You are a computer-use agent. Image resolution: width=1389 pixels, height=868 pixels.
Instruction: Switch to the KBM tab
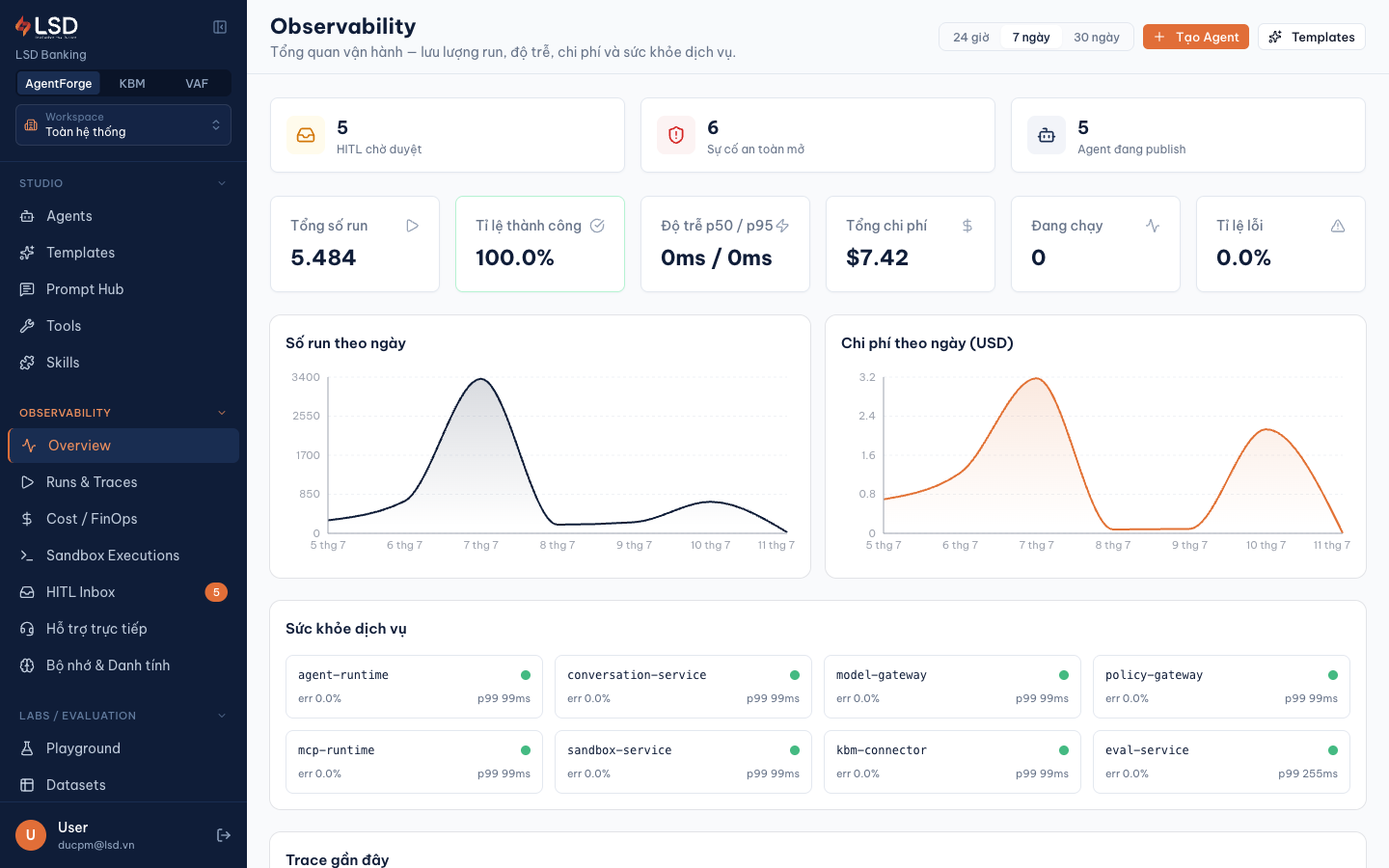pos(132,84)
